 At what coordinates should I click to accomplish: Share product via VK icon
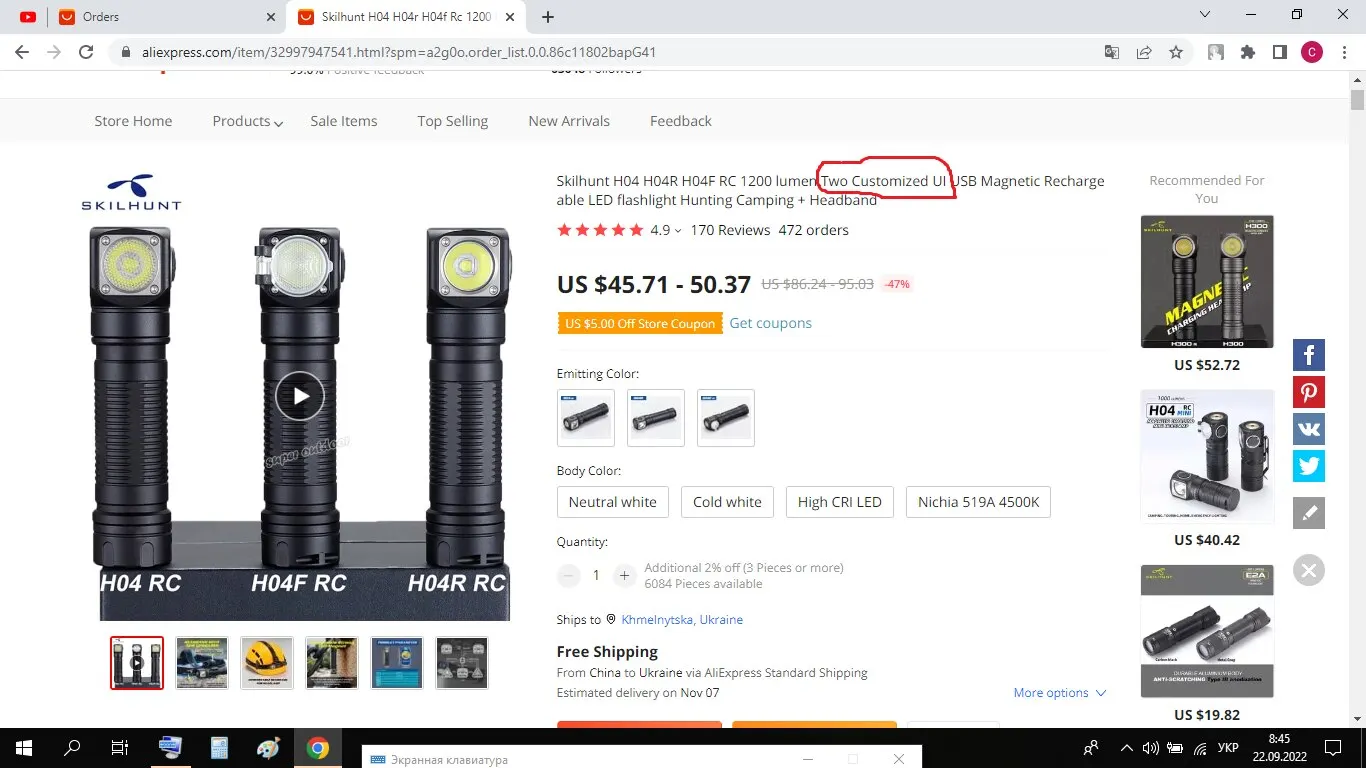click(x=1308, y=429)
